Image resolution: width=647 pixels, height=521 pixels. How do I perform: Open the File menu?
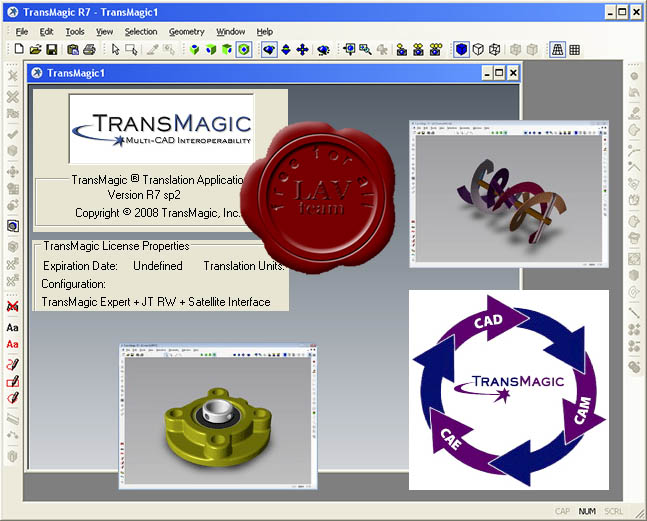21,32
